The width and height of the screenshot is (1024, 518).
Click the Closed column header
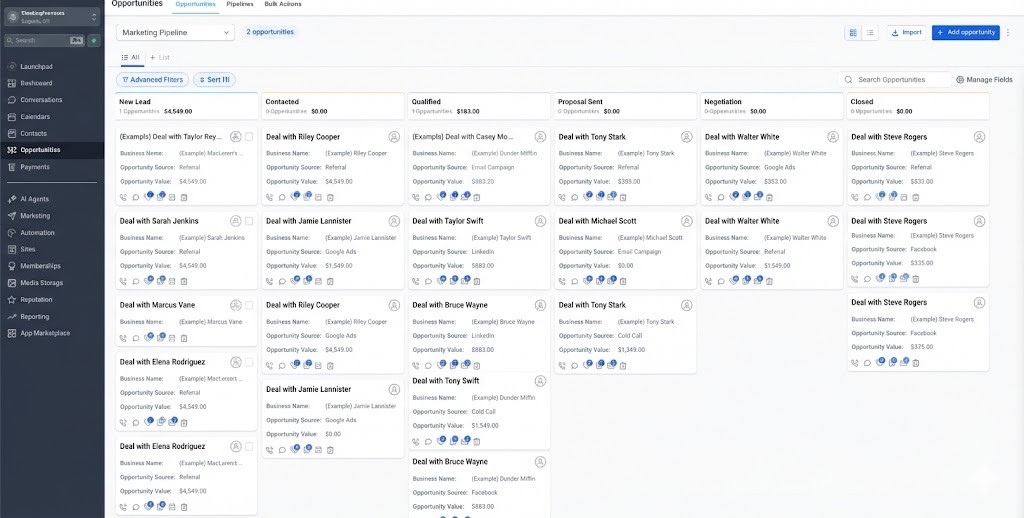pos(918,106)
